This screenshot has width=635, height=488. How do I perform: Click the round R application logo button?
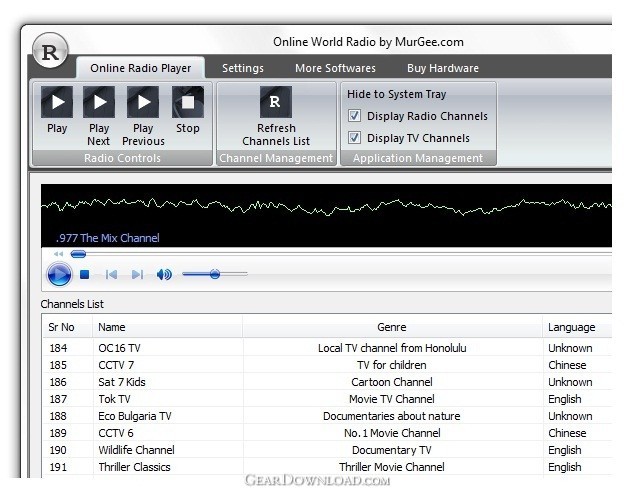tap(50, 51)
